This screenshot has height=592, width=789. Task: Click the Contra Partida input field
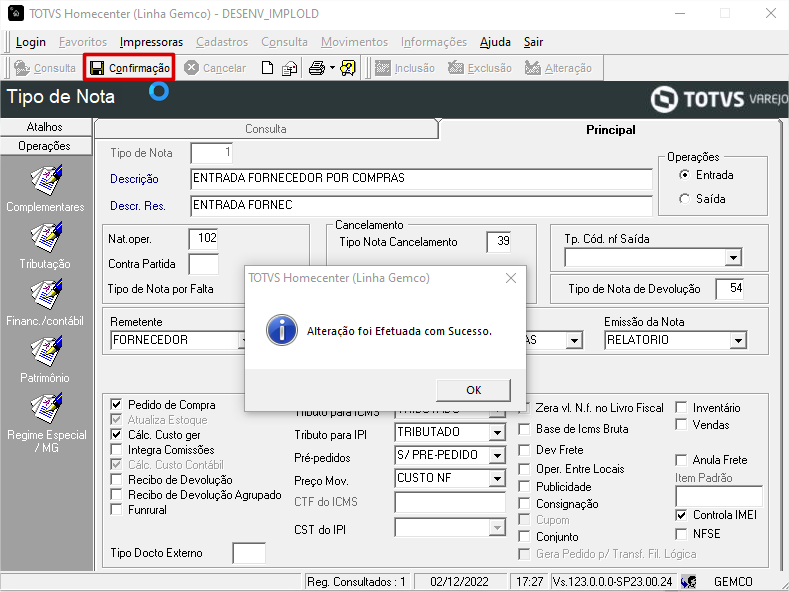(204, 264)
